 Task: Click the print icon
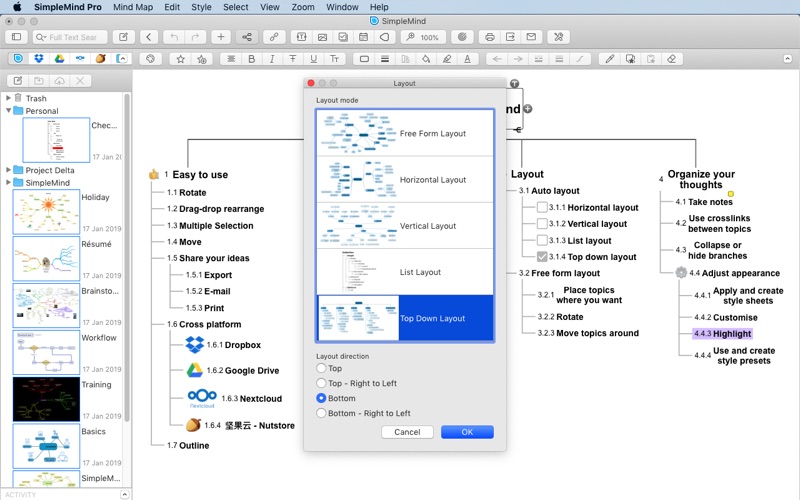click(x=489, y=37)
